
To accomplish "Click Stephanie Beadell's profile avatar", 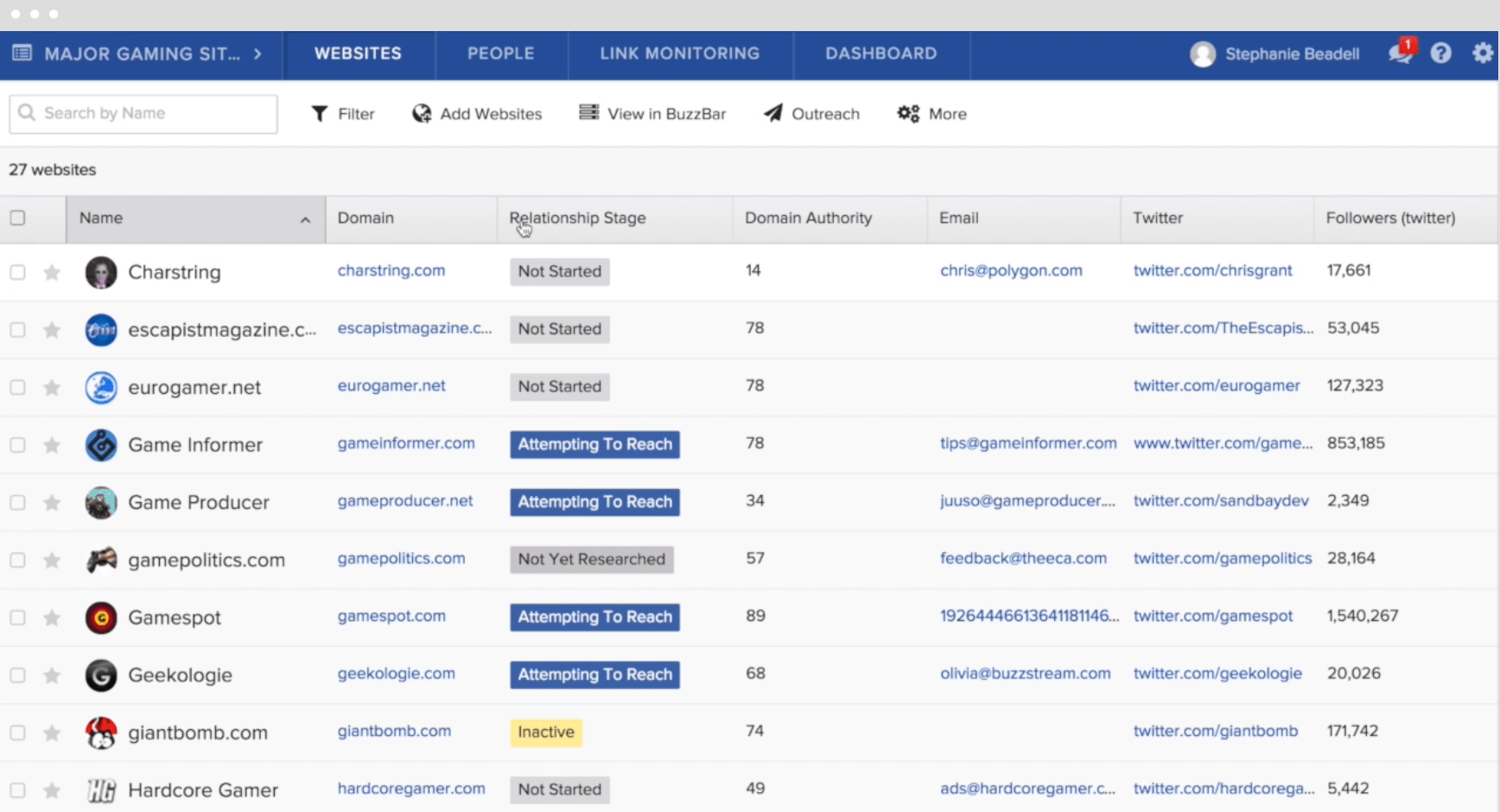I will click(x=1202, y=54).
